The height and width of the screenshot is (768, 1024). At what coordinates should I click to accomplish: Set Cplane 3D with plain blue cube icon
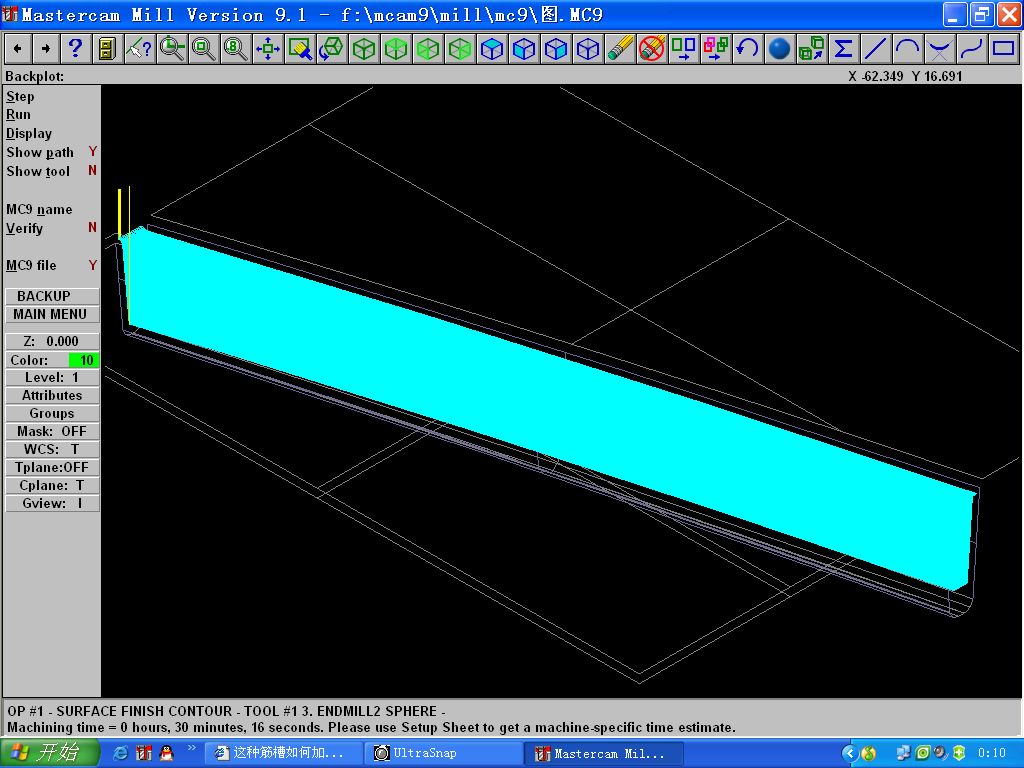tap(588, 48)
